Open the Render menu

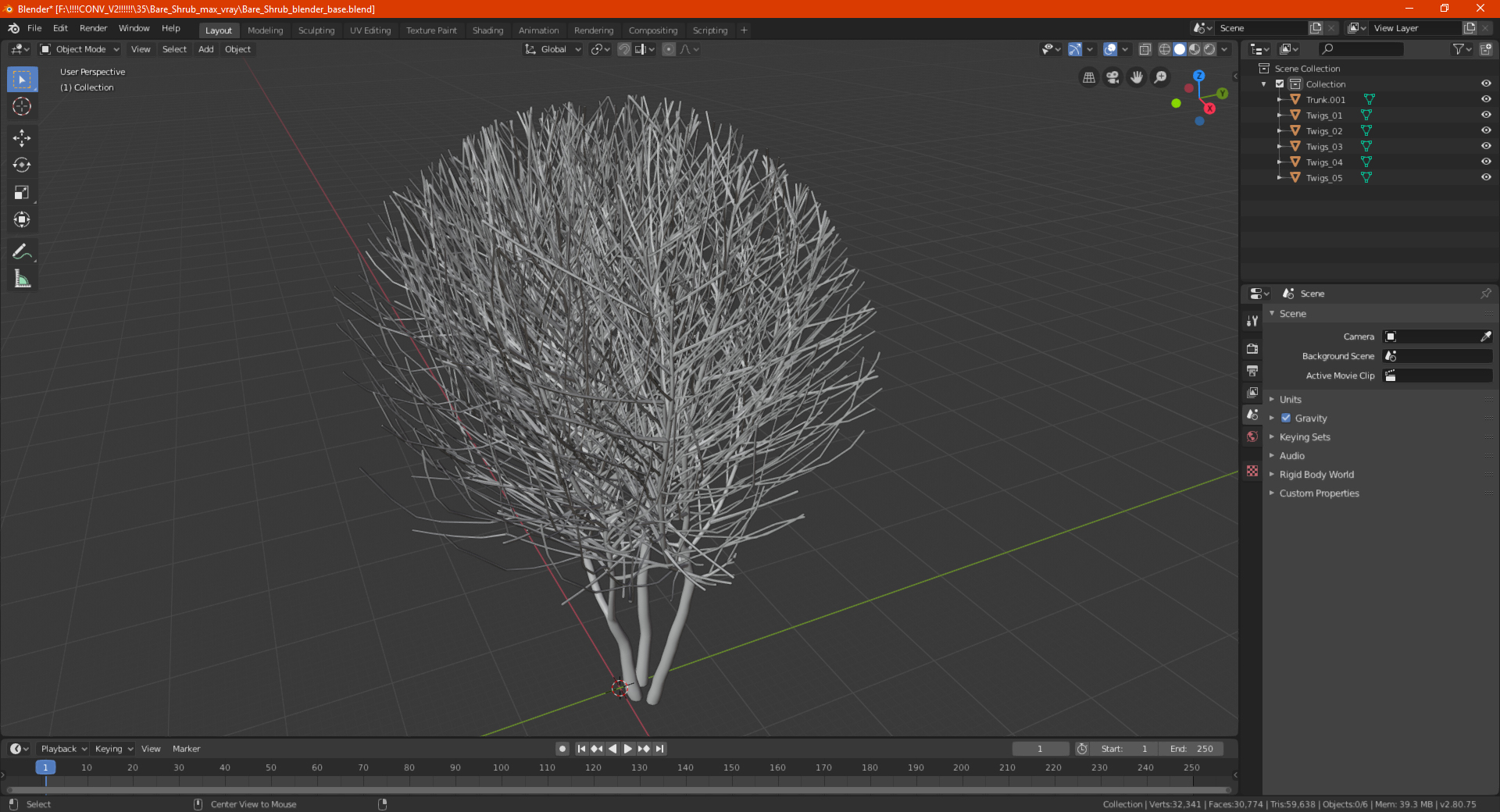click(93, 28)
